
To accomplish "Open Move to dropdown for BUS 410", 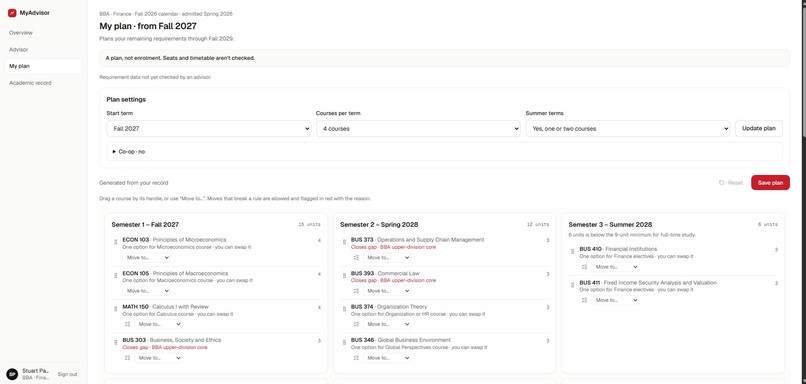I will (x=615, y=267).
